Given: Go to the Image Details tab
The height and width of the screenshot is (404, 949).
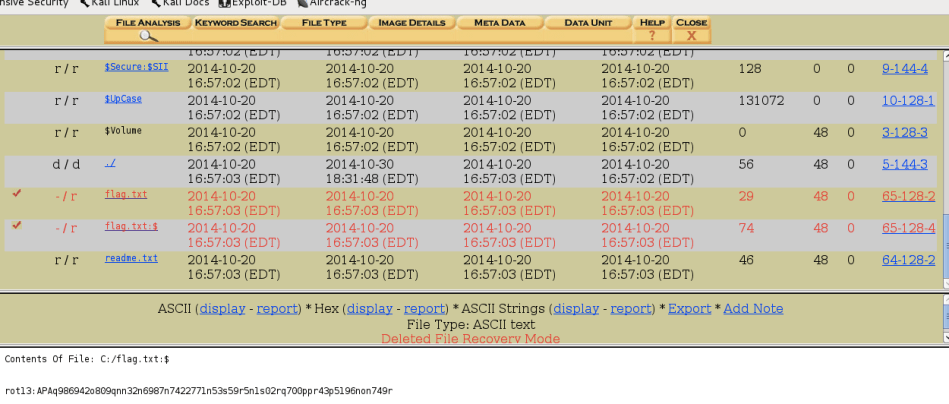Looking at the screenshot, I should (x=411, y=22).
